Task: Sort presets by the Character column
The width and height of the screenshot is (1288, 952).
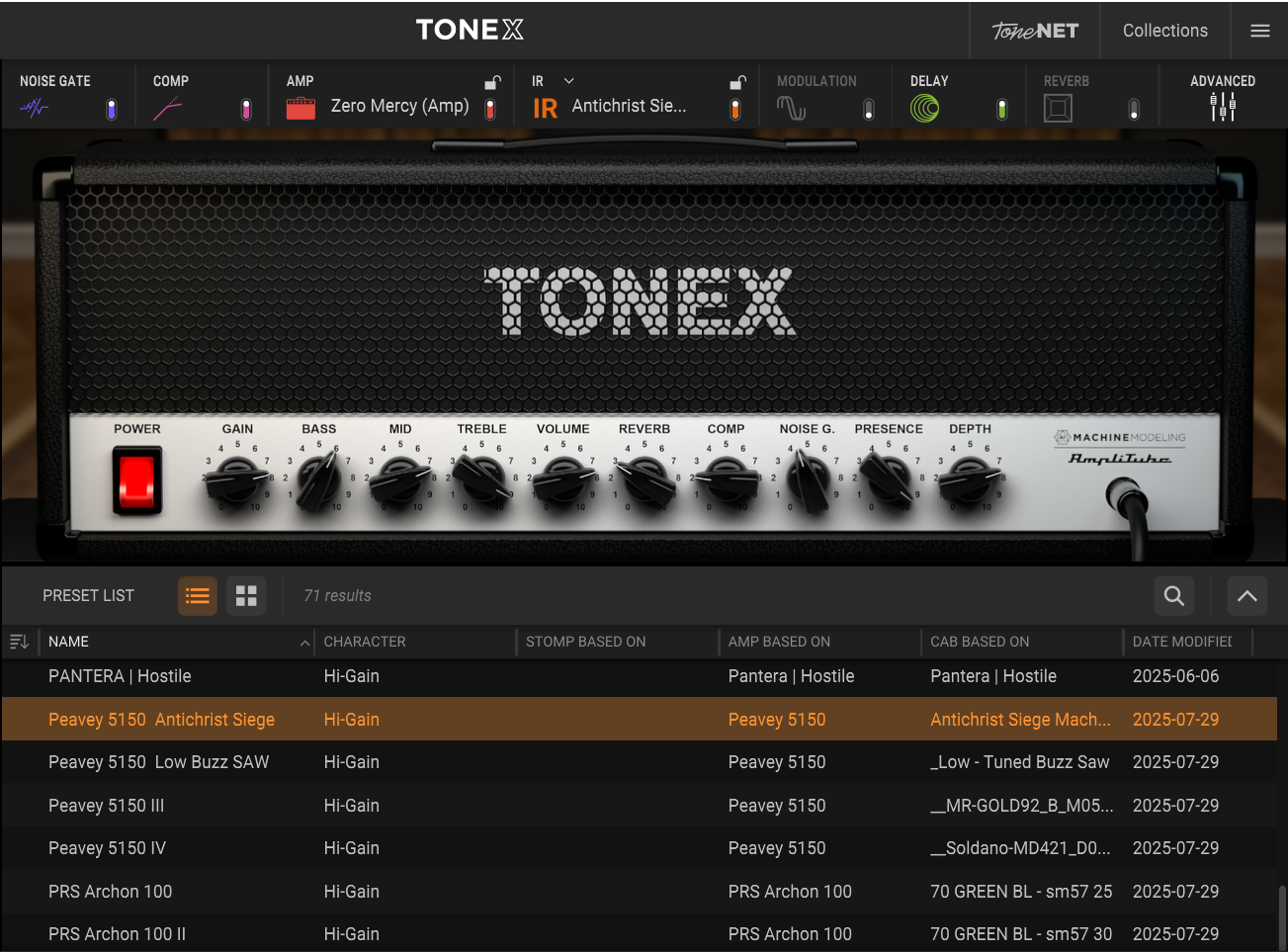Action: coord(415,642)
